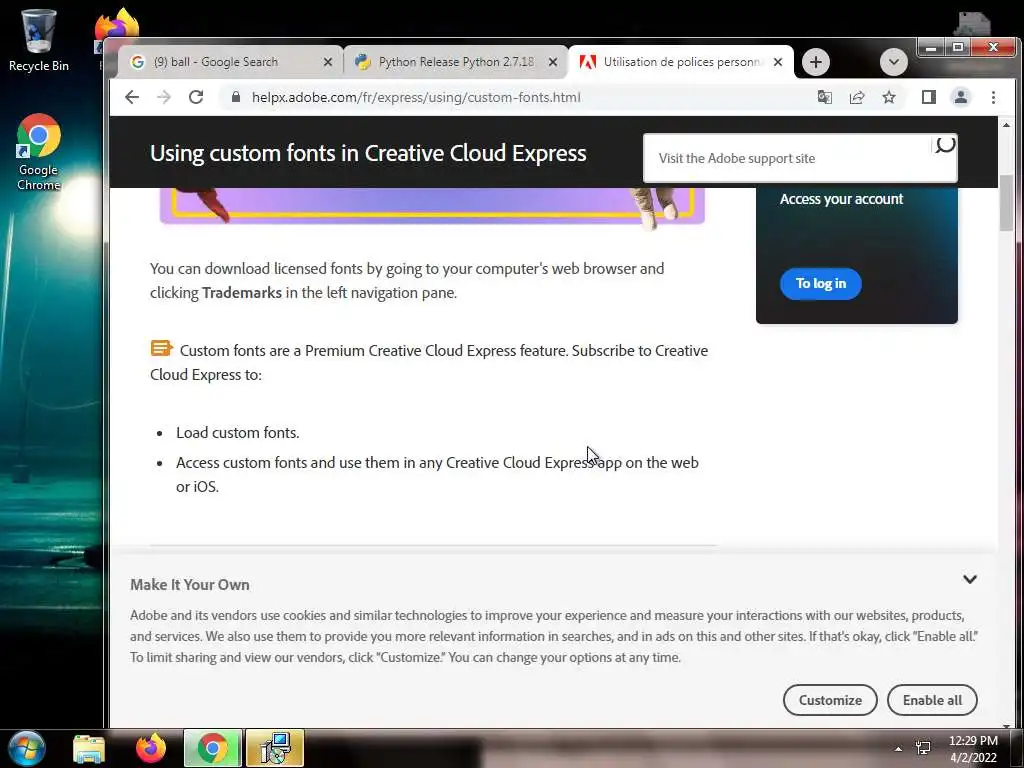Screen dimensions: 1024x768
Task: Click the Customize cookies button
Action: click(830, 700)
